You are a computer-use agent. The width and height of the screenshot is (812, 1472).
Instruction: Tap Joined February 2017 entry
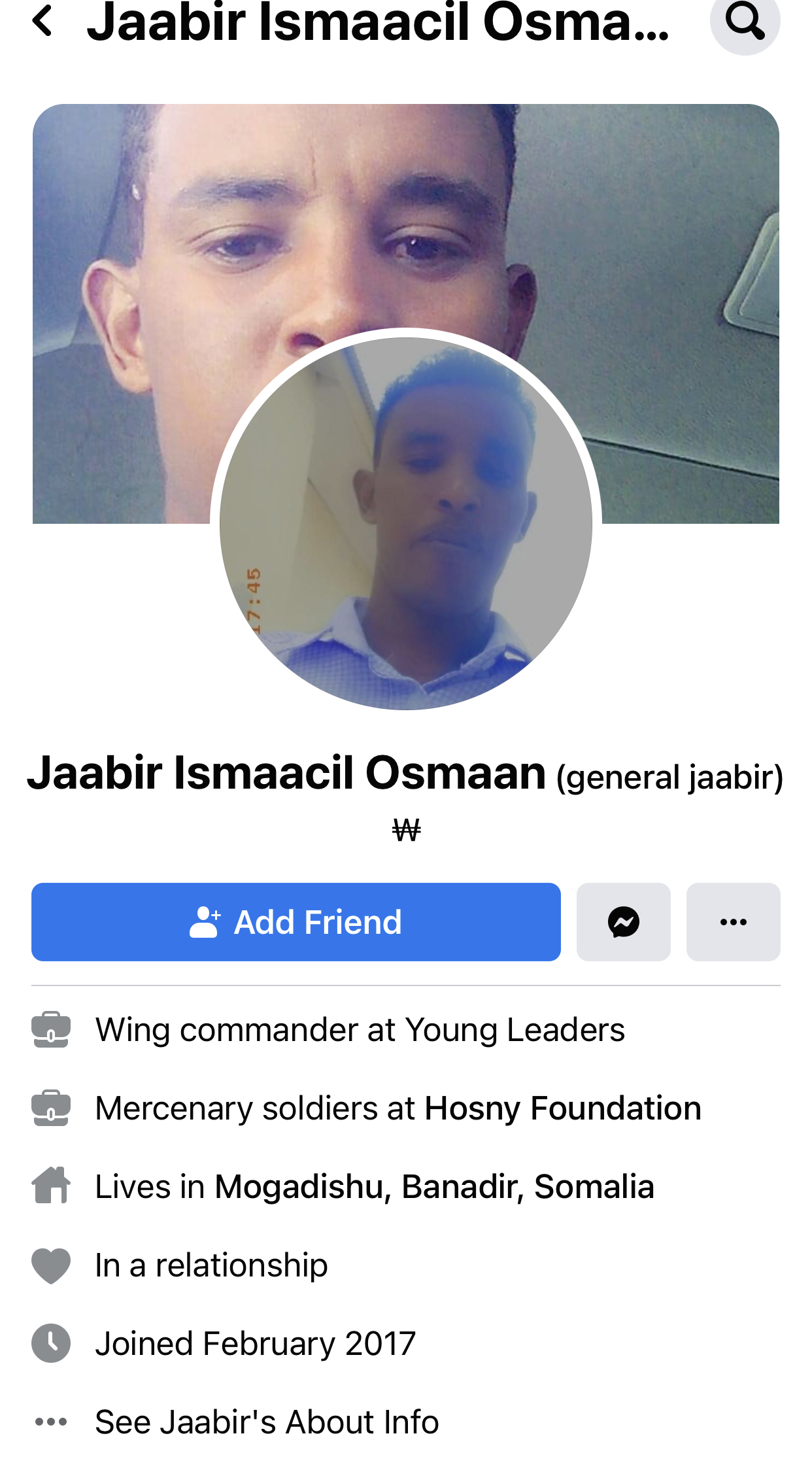pyautogui.click(x=256, y=1344)
